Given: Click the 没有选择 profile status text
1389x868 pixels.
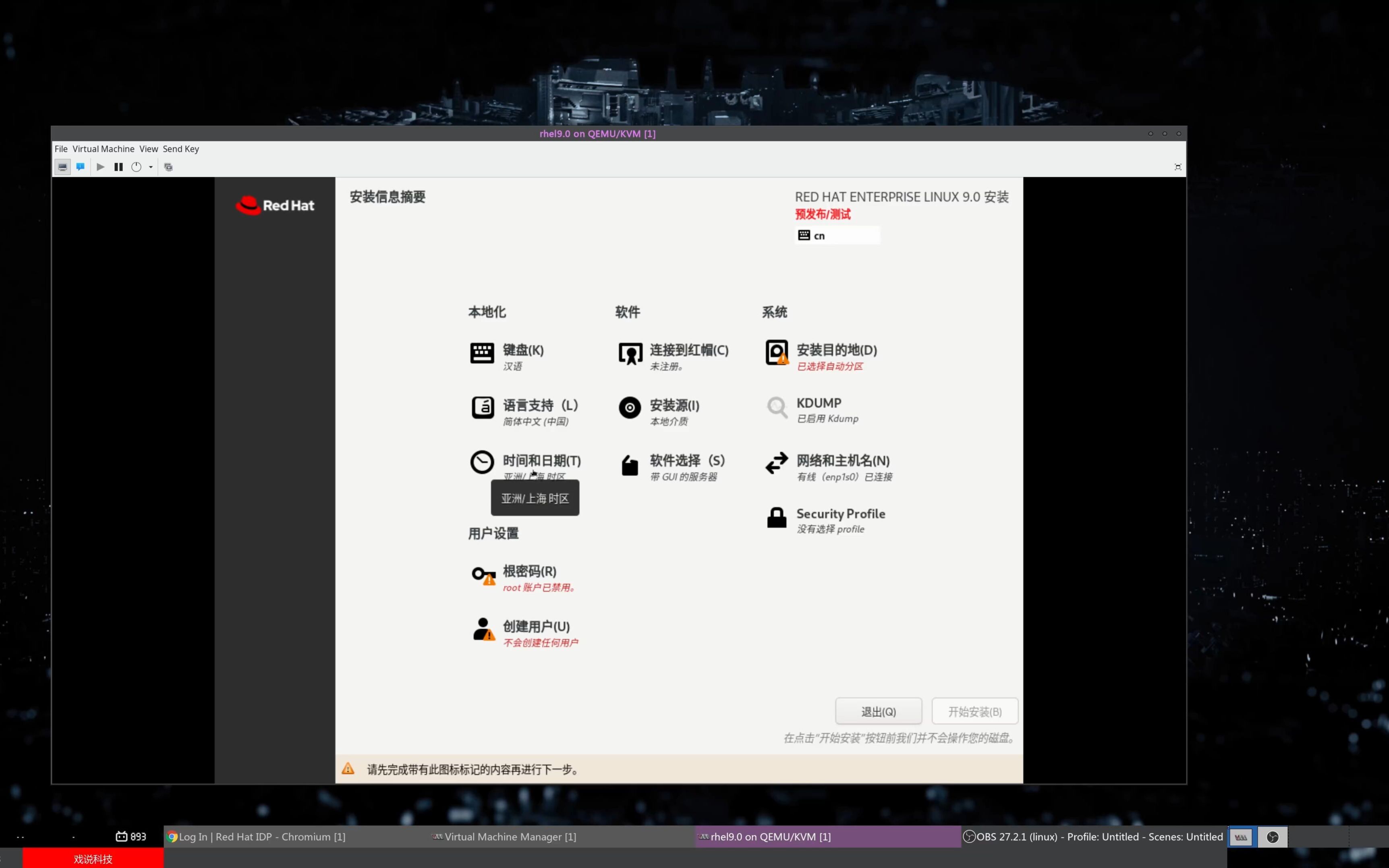Looking at the screenshot, I should tap(830, 529).
